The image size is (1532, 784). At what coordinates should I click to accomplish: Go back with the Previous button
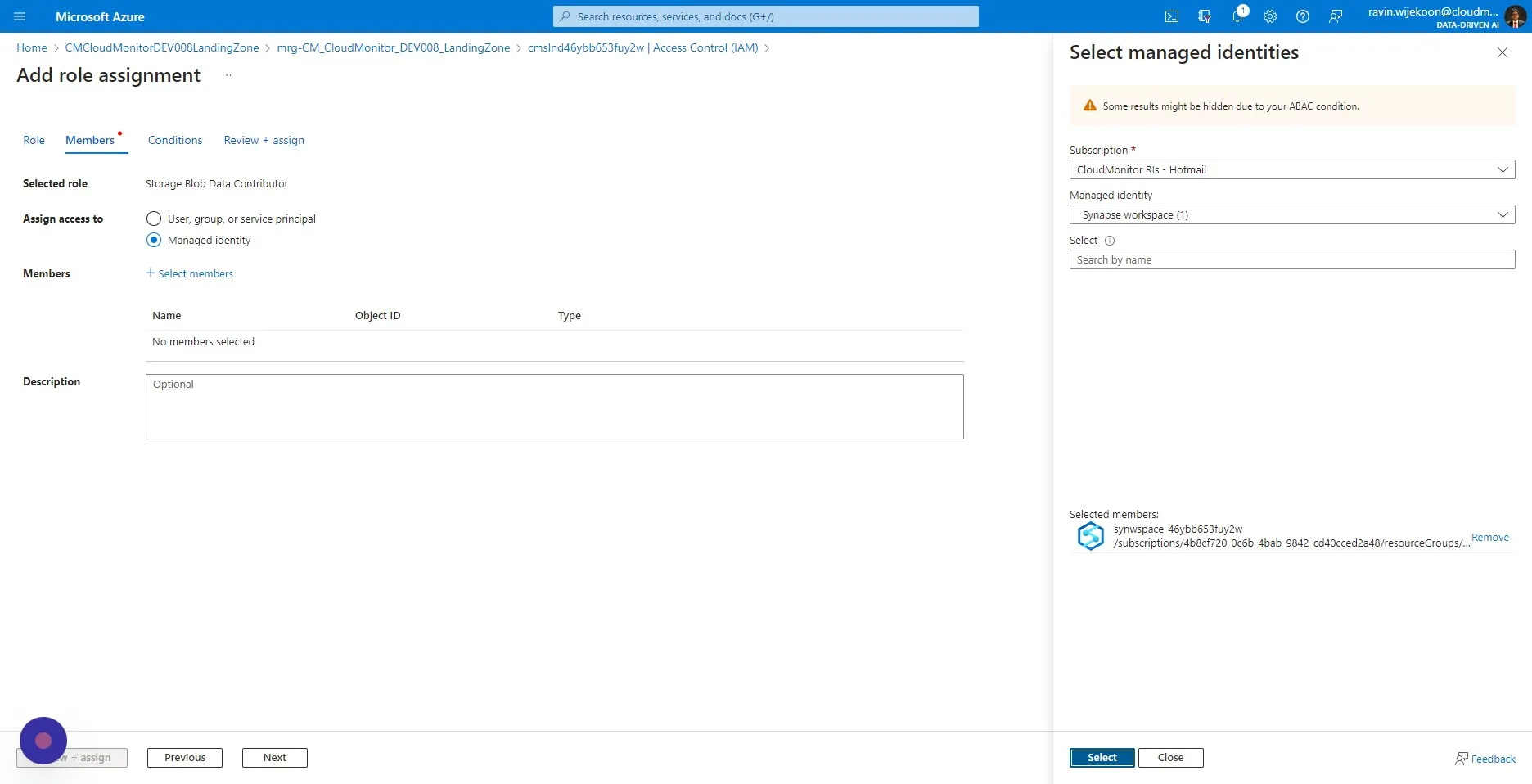(x=185, y=758)
